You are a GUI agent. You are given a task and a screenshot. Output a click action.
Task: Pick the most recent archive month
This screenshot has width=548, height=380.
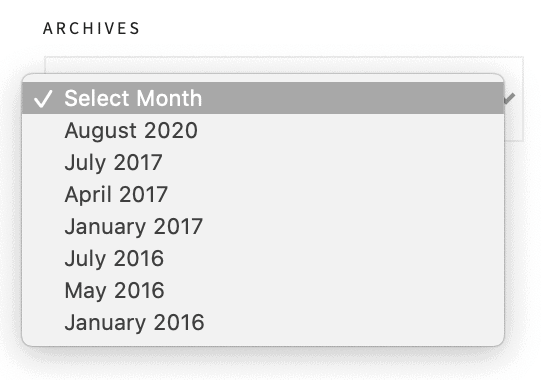pyautogui.click(x=263, y=130)
